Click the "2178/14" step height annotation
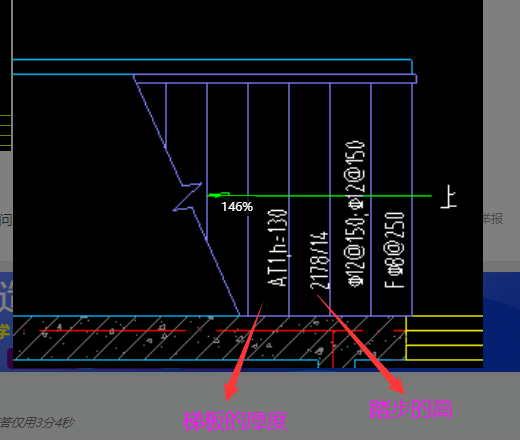520x440 pixels. click(319, 260)
